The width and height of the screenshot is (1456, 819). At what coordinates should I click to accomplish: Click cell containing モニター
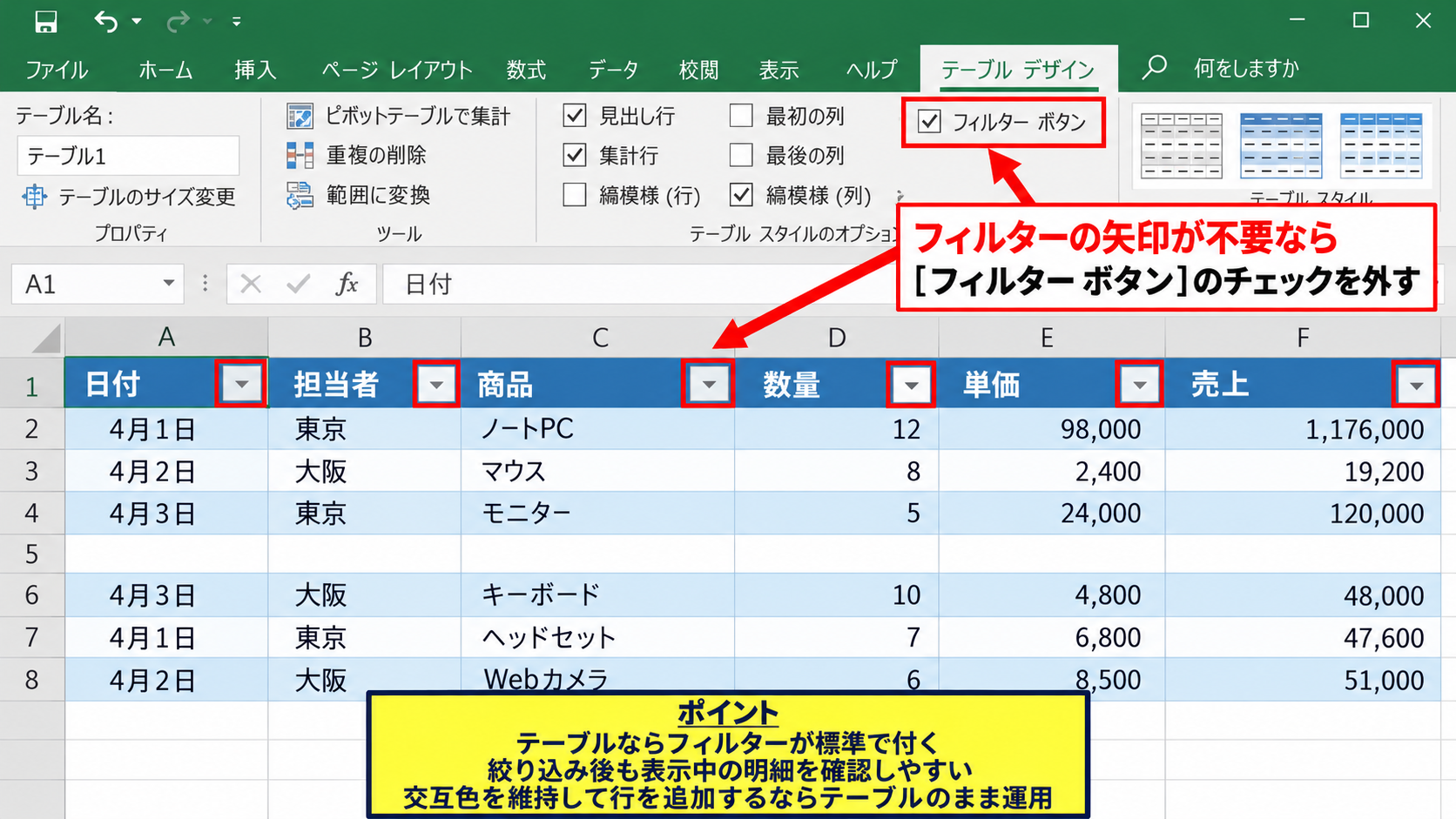pos(597,513)
